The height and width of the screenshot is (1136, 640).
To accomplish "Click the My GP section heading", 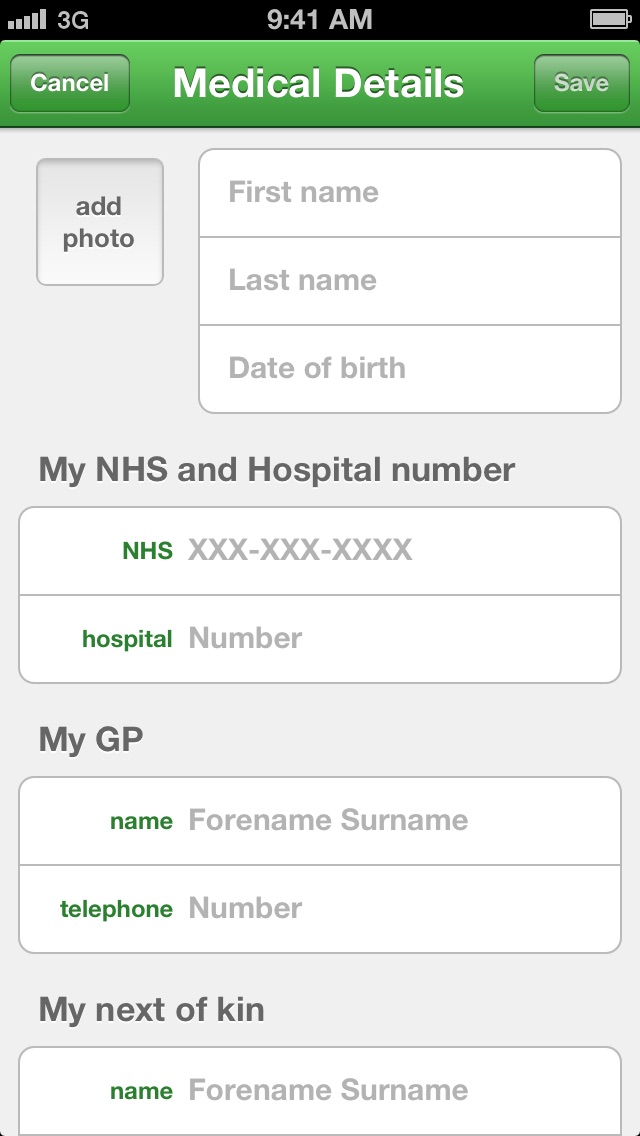I will click(91, 740).
